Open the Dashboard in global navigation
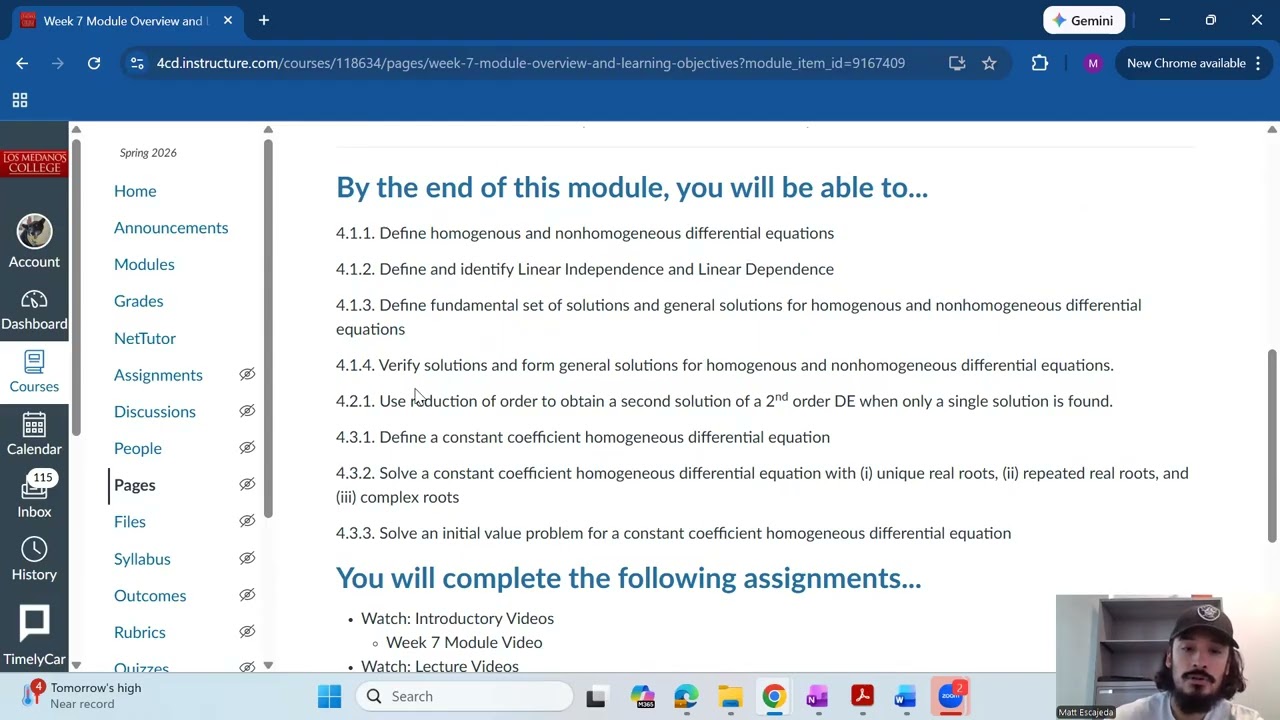 [x=34, y=311]
